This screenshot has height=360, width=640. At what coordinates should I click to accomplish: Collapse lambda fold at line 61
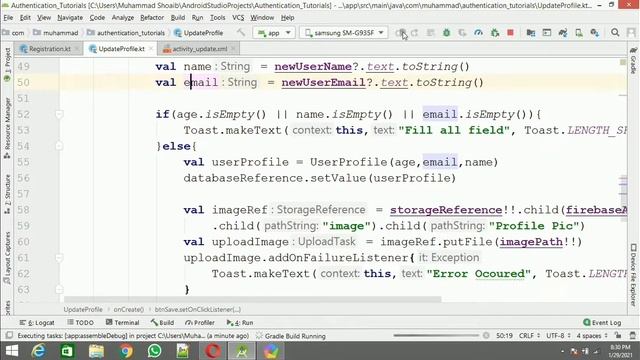click(x=59, y=258)
